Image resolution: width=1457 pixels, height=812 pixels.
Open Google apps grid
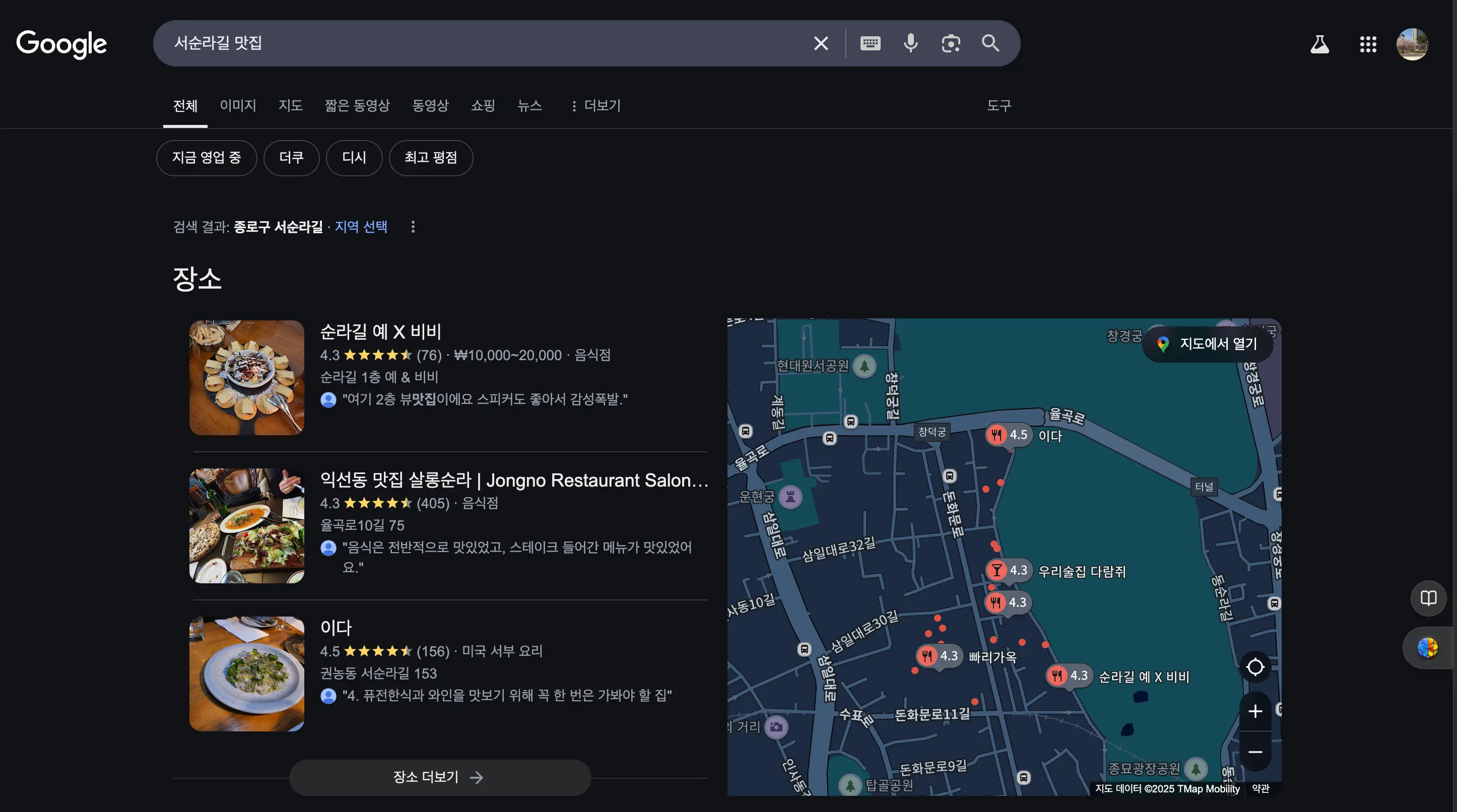point(1368,44)
